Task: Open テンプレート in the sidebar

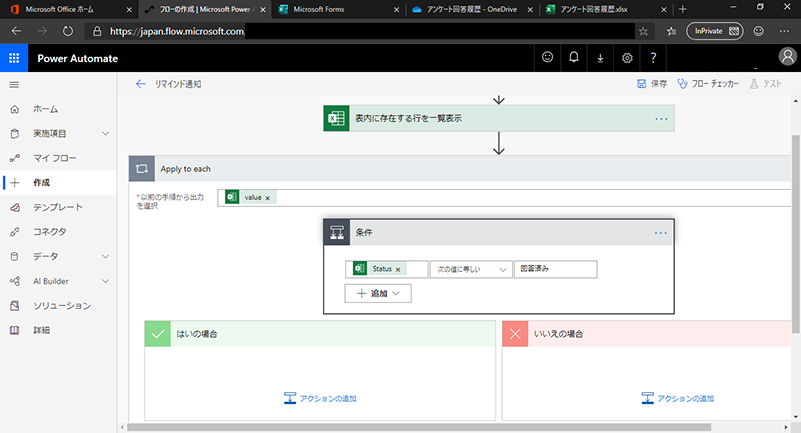Action: tap(58, 207)
